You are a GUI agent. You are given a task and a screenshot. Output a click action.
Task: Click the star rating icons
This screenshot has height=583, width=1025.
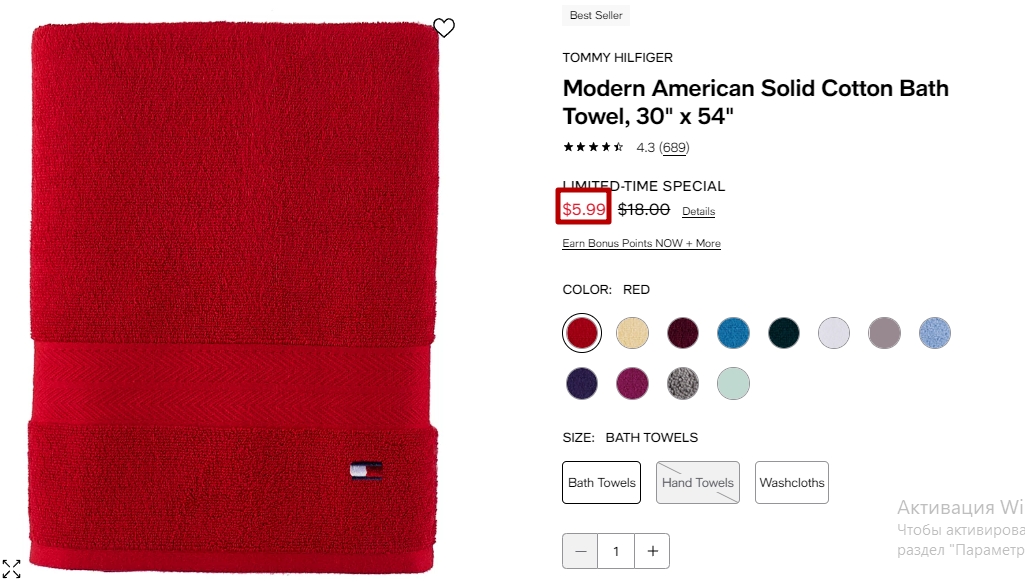point(594,147)
